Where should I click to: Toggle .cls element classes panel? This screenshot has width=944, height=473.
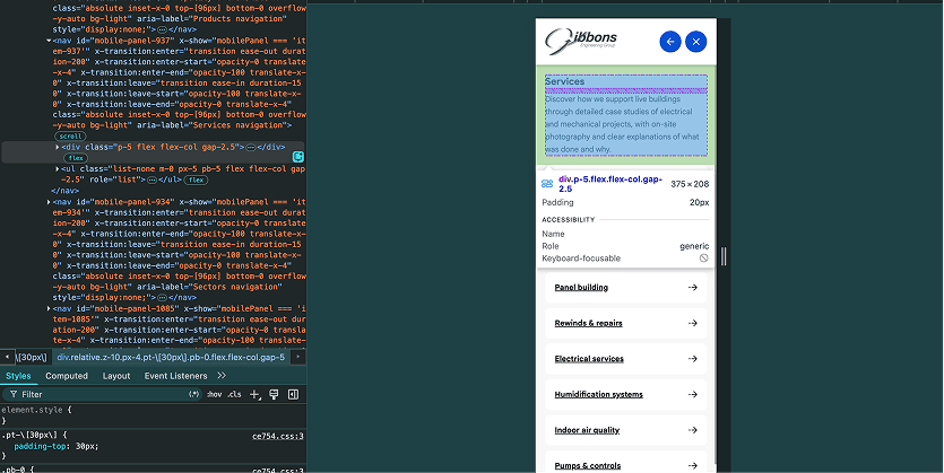[234, 395]
